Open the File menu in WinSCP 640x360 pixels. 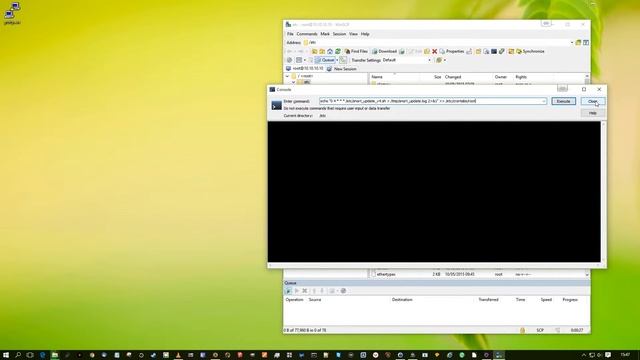pos(290,34)
